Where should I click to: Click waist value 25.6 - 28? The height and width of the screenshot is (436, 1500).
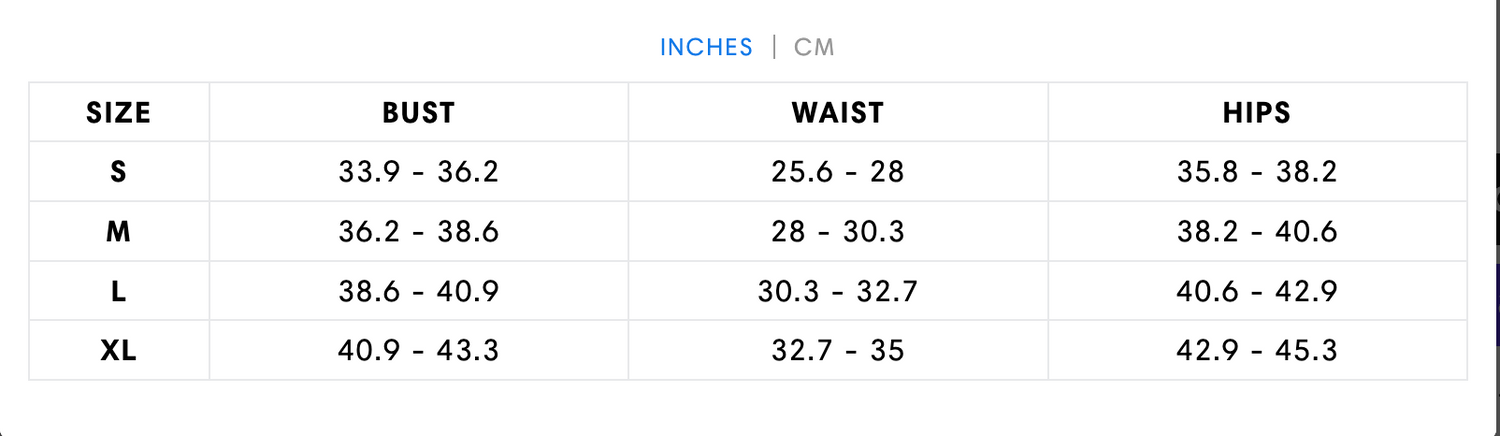tap(838, 172)
